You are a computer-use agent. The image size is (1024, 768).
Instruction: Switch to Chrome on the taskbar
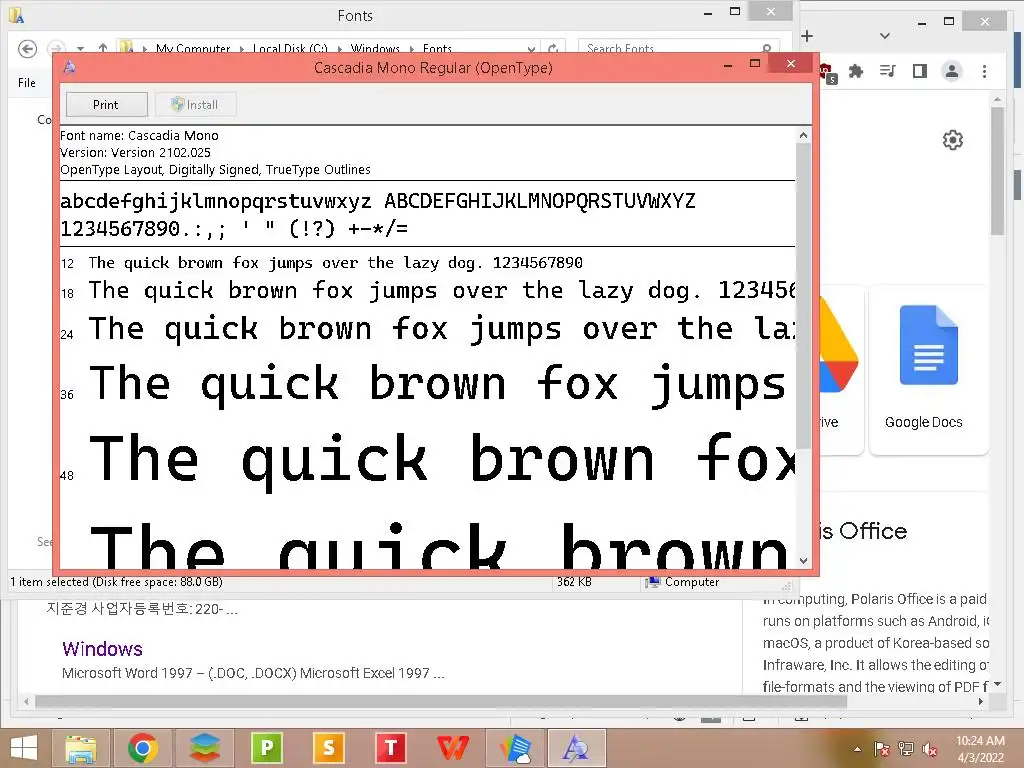142,748
